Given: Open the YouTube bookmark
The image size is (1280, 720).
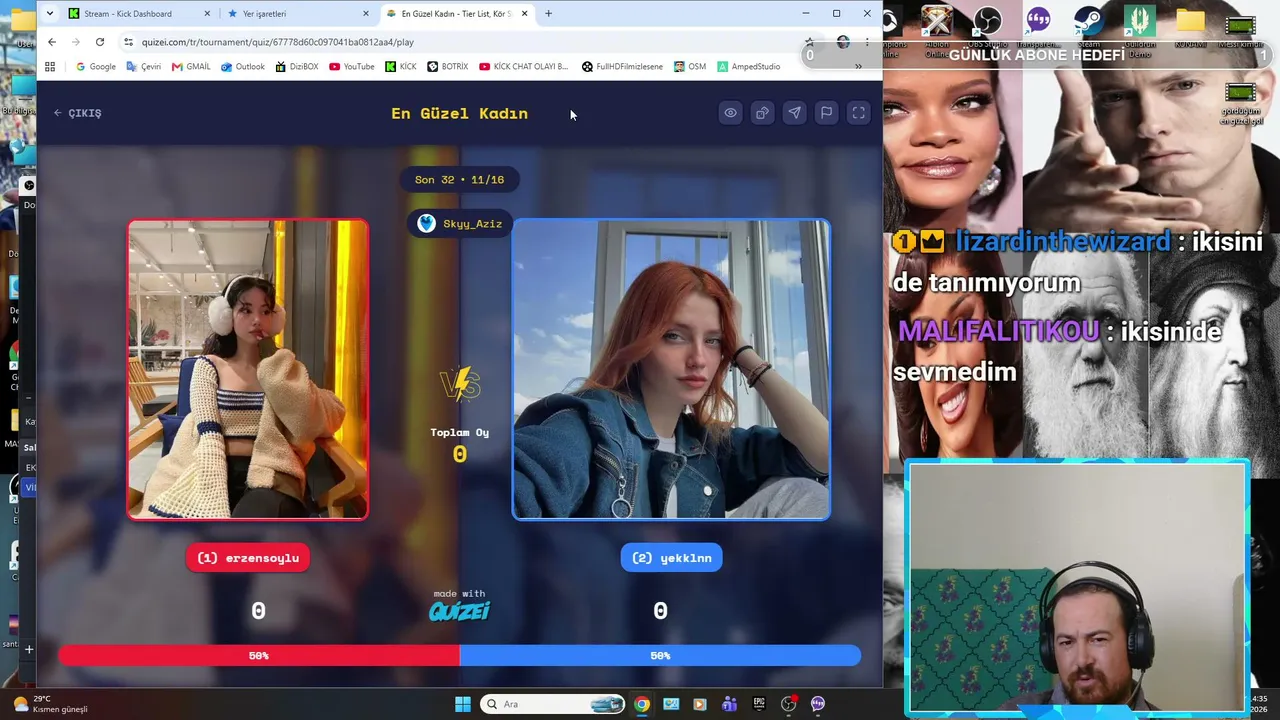Looking at the screenshot, I should coord(351,67).
